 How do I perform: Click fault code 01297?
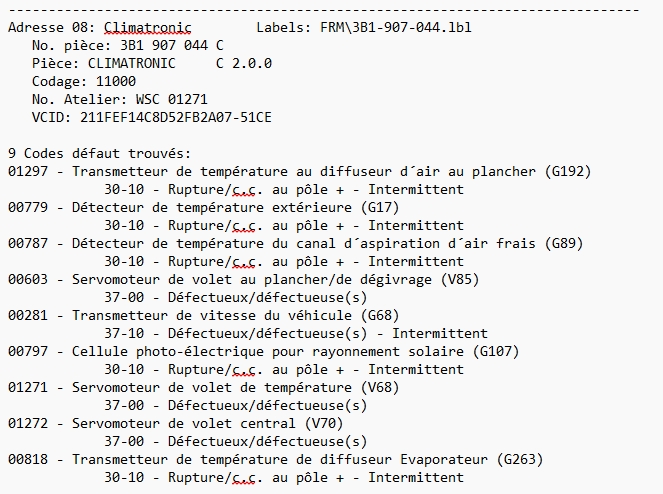[28, 171]
